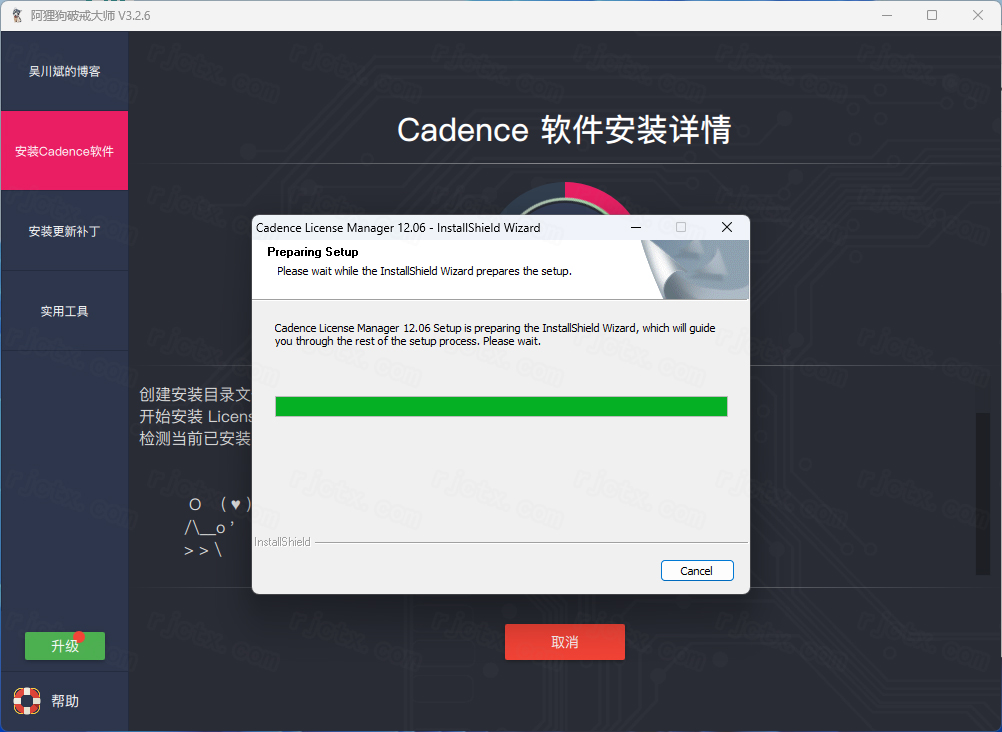Click the red 取消 button
This screenshot has width=1002, height=732.
tap(565, 642)
